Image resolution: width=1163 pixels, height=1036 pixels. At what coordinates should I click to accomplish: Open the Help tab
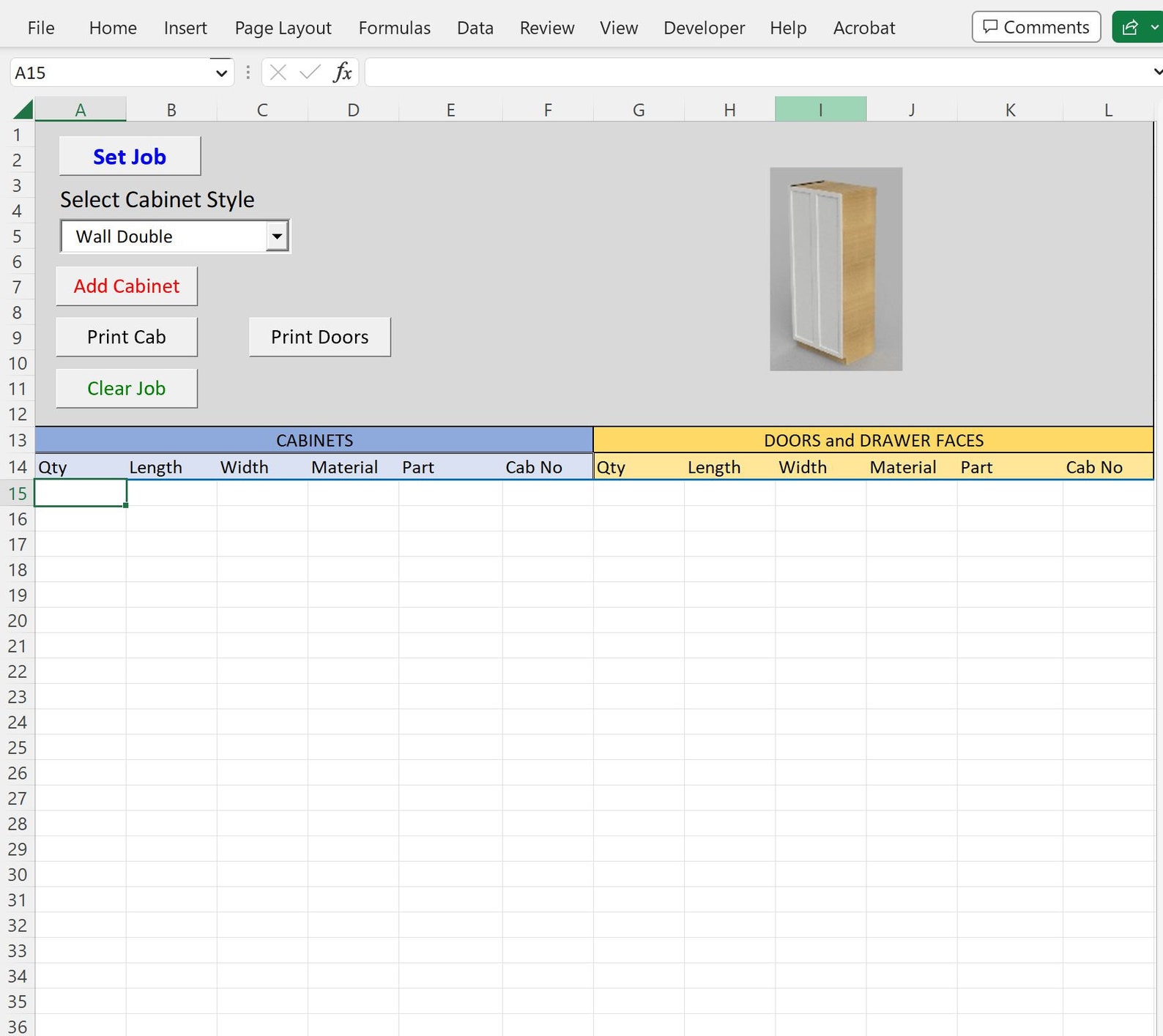pos(788,28)
